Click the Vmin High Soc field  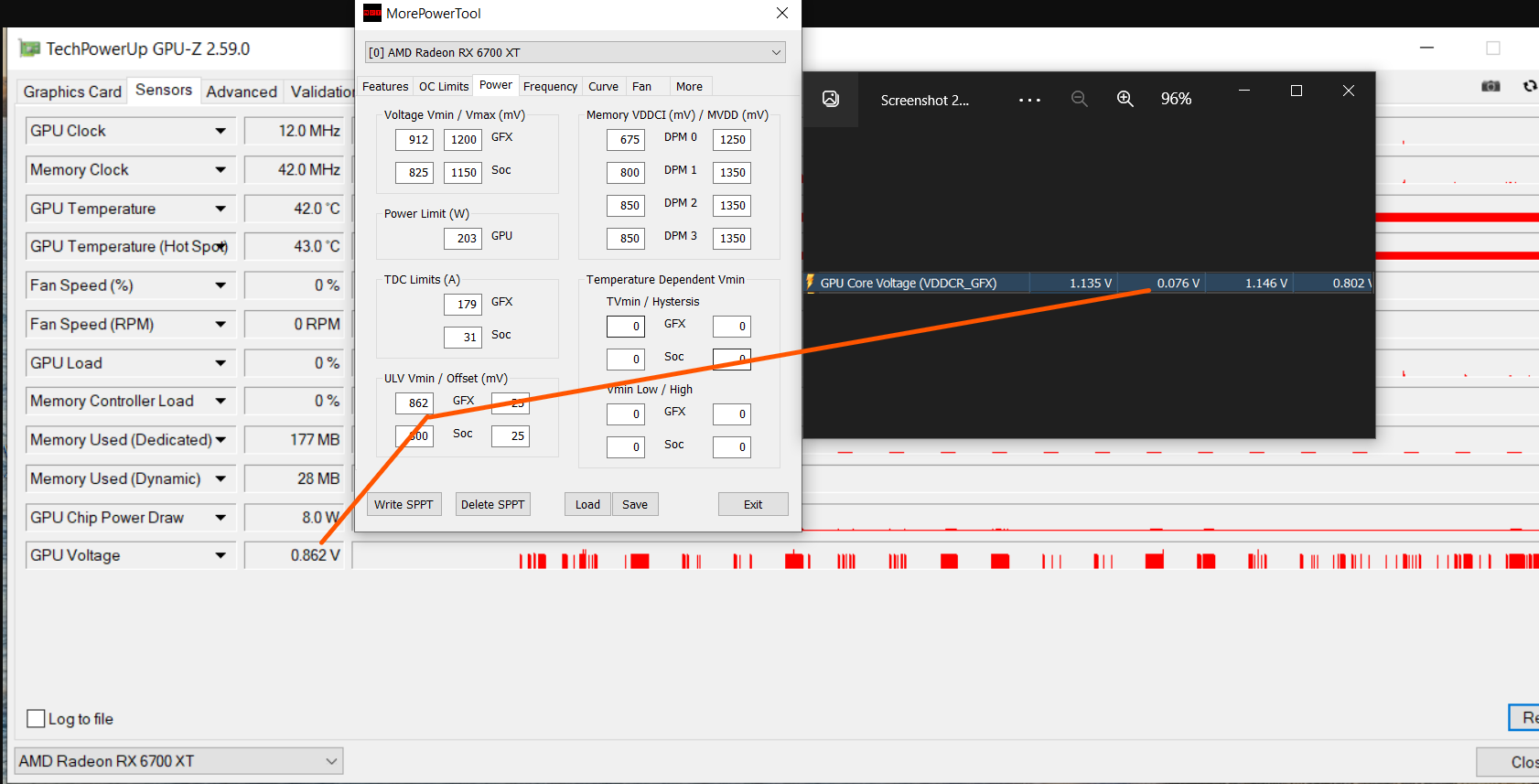point(732,446)
